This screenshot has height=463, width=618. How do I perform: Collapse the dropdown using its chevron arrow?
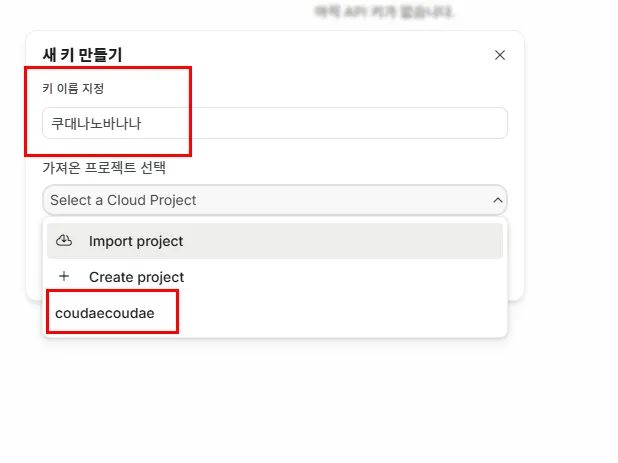[498, 200]
